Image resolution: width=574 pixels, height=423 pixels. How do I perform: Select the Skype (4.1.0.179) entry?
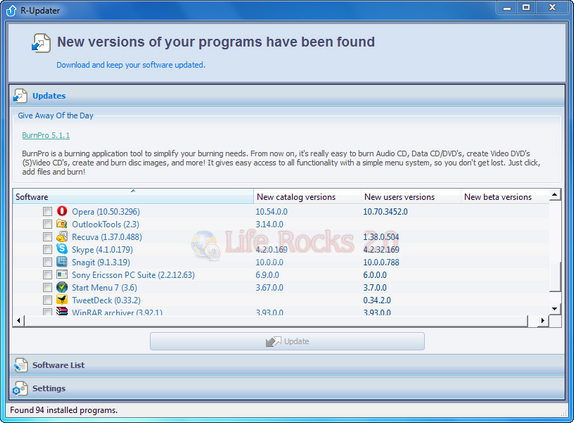(102, 250)
